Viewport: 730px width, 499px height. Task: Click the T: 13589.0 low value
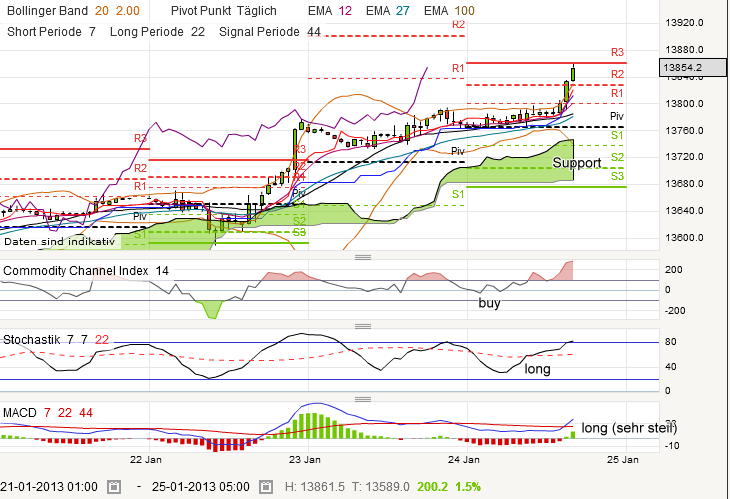pyautogui.click(x=380, y=487)
